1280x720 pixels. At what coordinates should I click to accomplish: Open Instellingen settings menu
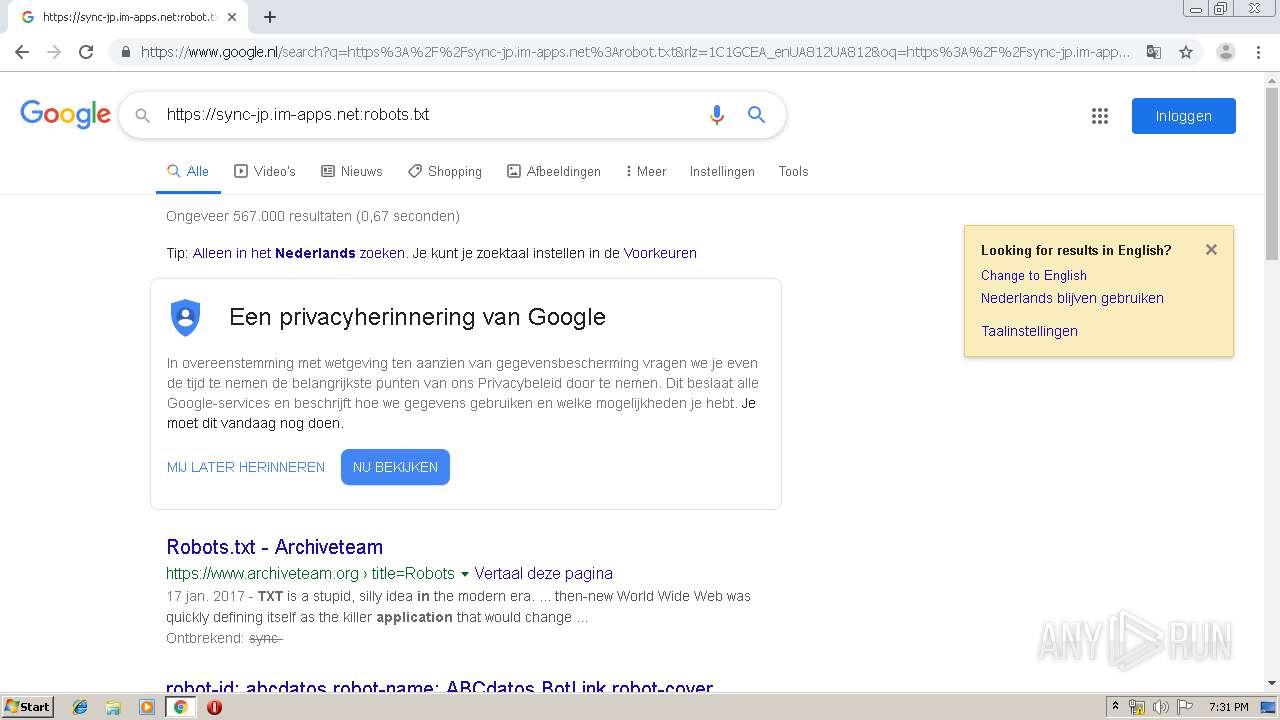tap(722, 171)
